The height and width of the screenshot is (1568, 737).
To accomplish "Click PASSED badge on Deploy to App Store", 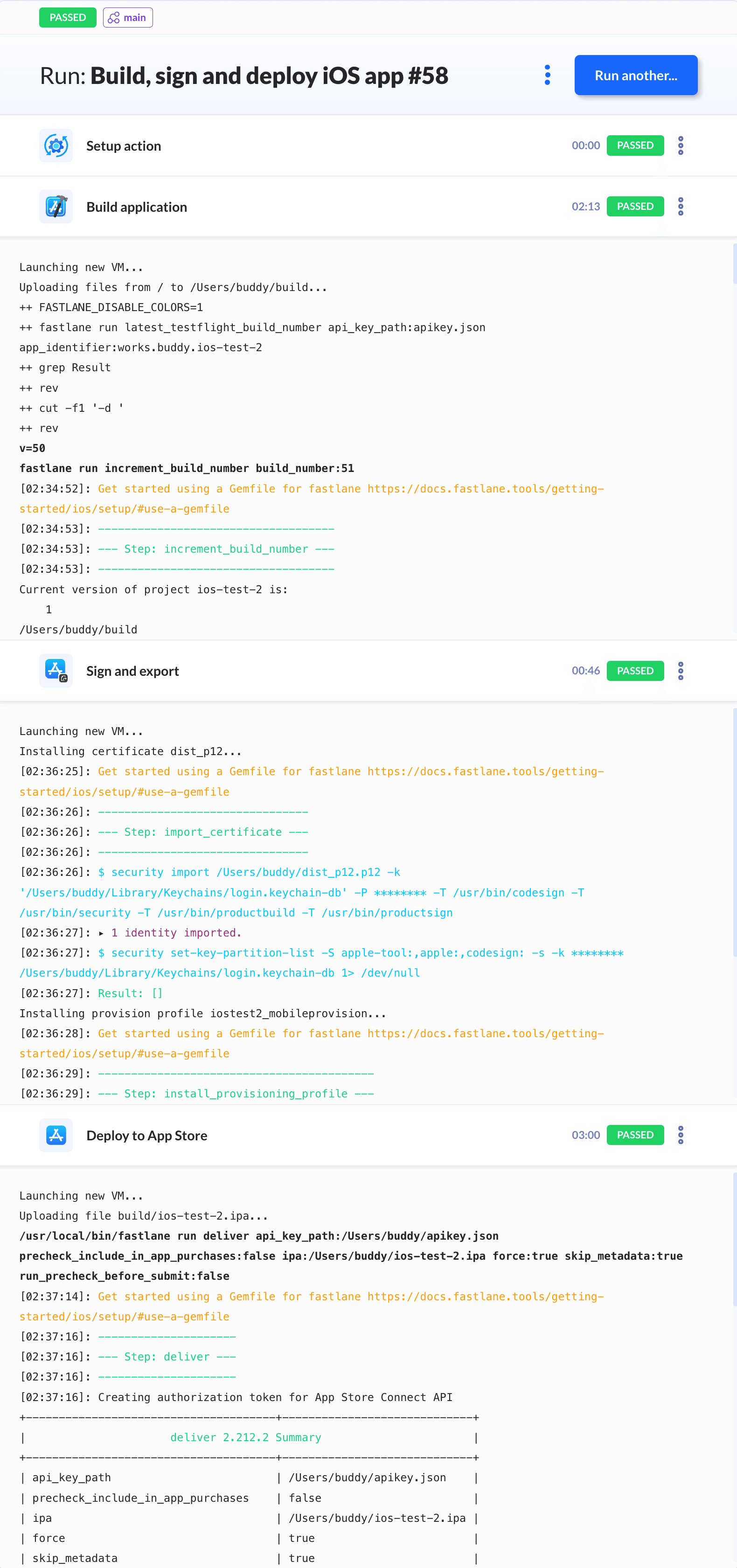I will [x=635, y=1135].
